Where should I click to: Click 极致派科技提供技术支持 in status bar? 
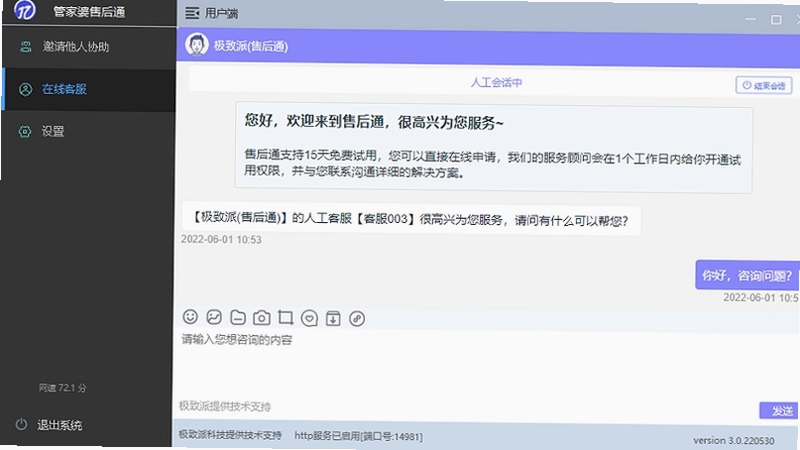(x=230, y=435)
